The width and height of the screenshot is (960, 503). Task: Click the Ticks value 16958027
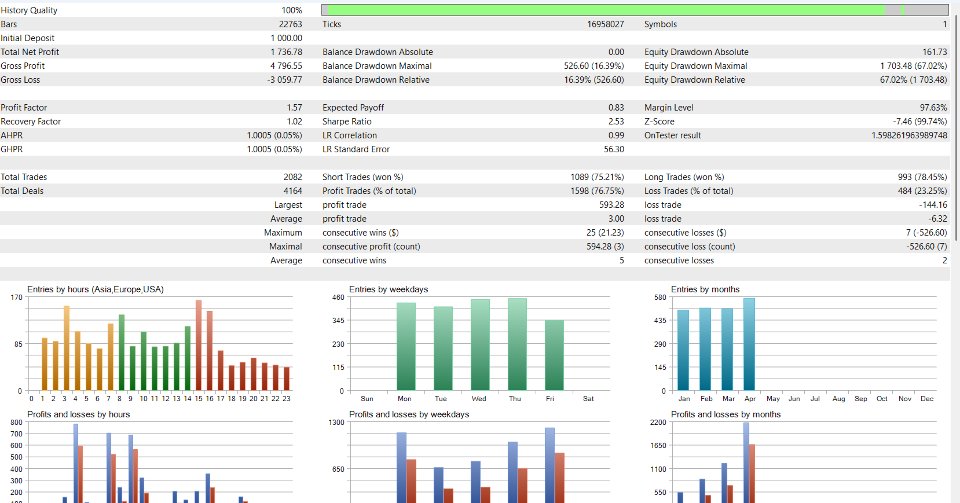(x=606, y=24)
